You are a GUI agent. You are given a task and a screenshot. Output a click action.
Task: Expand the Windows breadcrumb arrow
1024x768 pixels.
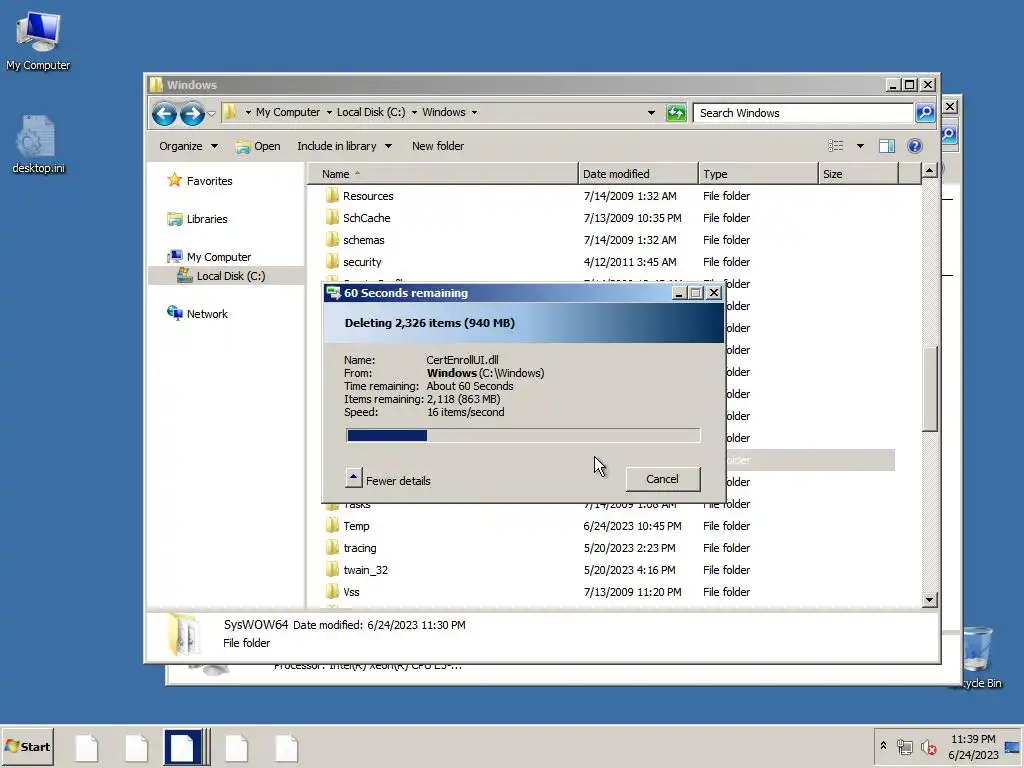(474, 112)
